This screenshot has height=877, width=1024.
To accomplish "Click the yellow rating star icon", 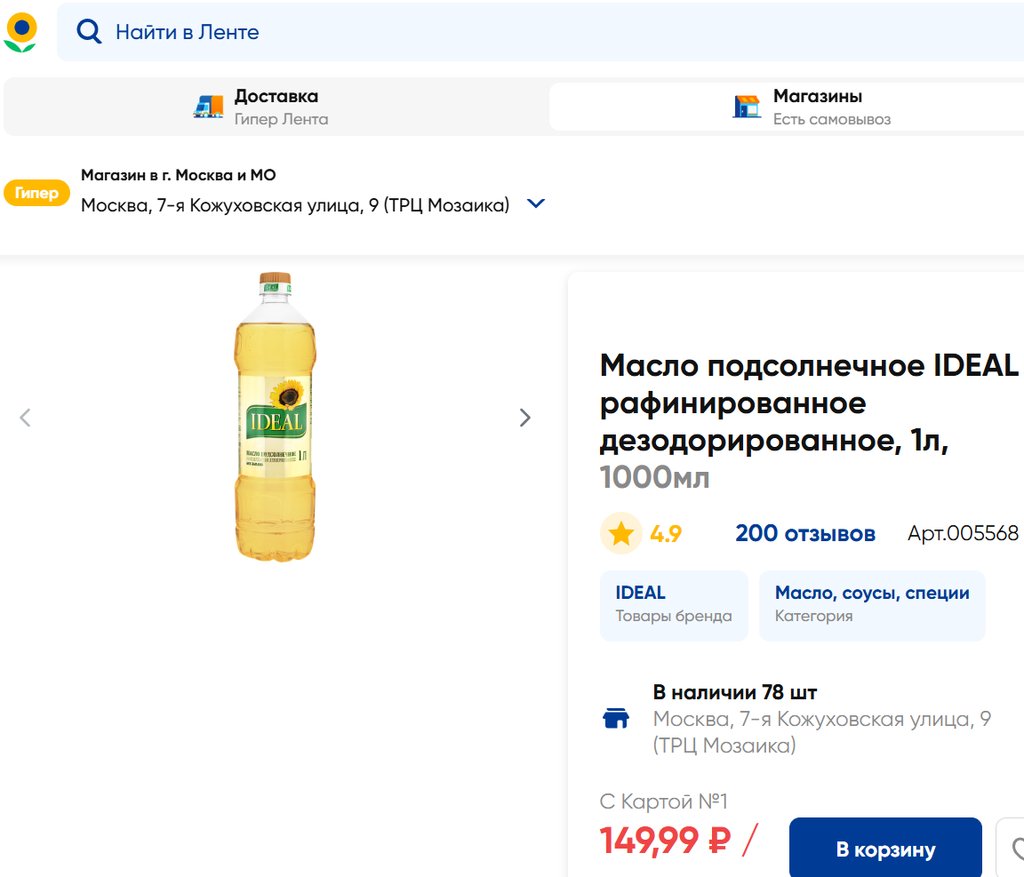I will (621, 533).
